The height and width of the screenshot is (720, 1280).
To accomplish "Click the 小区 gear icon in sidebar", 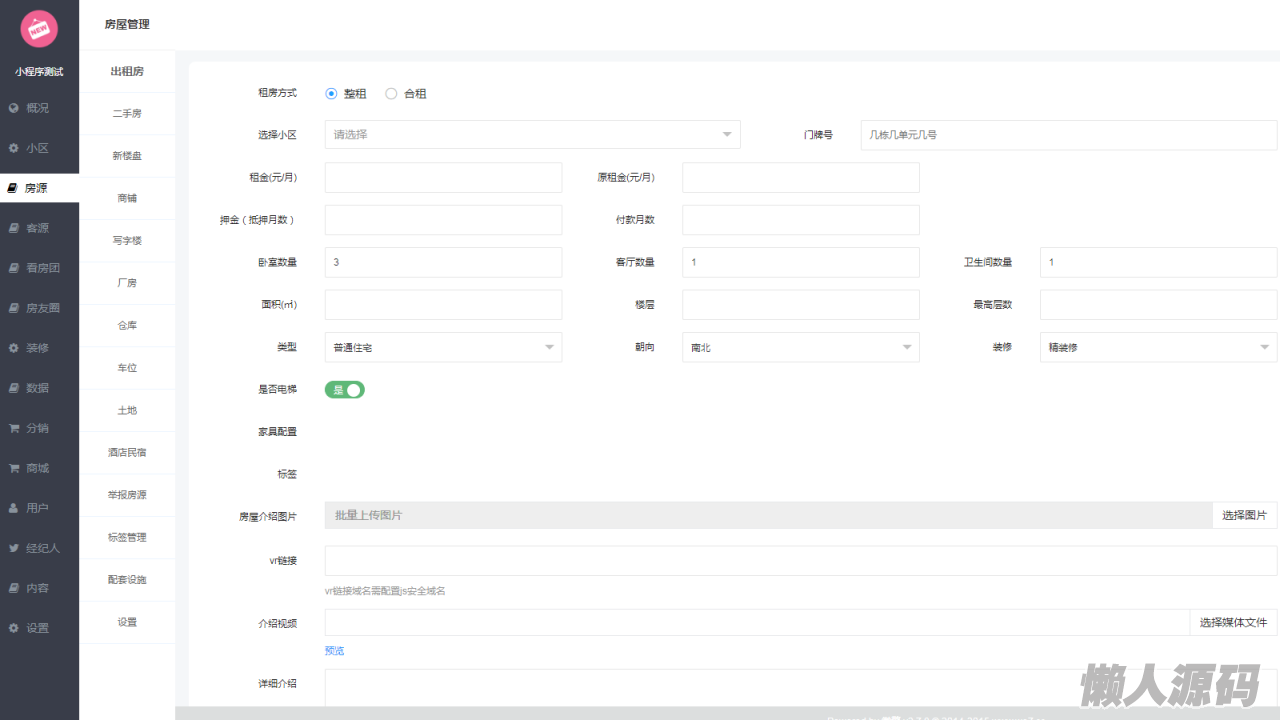I will click(x=14, y=148).
